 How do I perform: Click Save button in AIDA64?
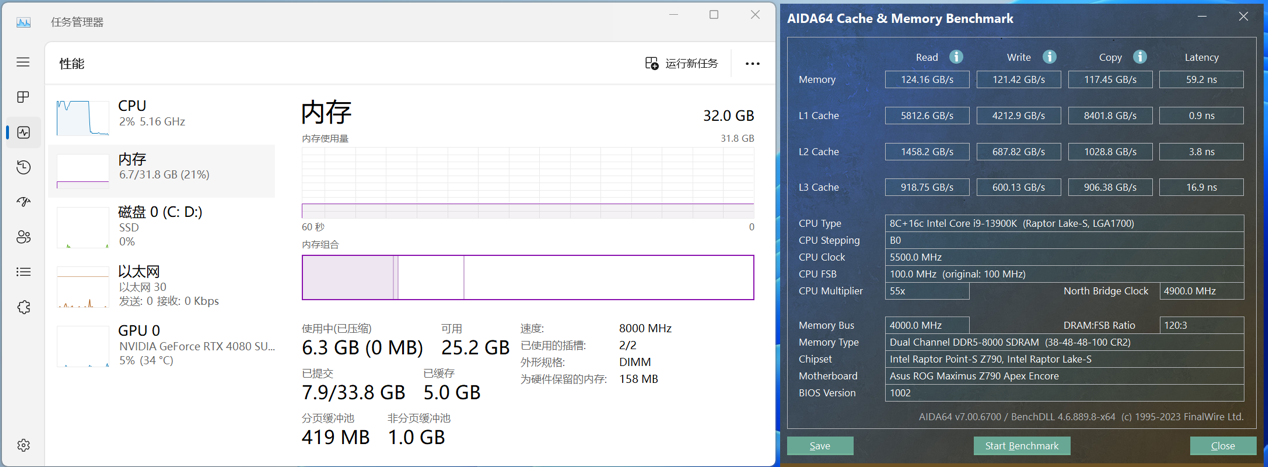[x=820, y=446]
